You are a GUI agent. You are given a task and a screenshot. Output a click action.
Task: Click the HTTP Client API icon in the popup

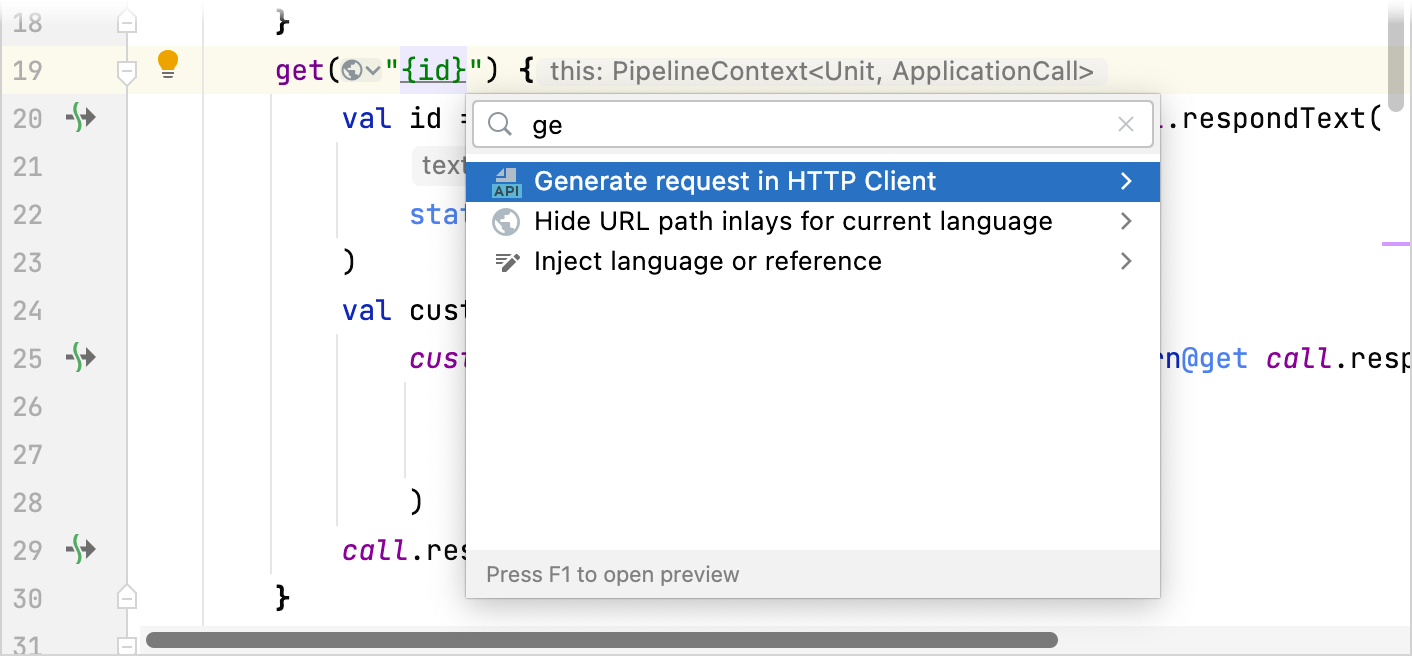coord(508,181)
